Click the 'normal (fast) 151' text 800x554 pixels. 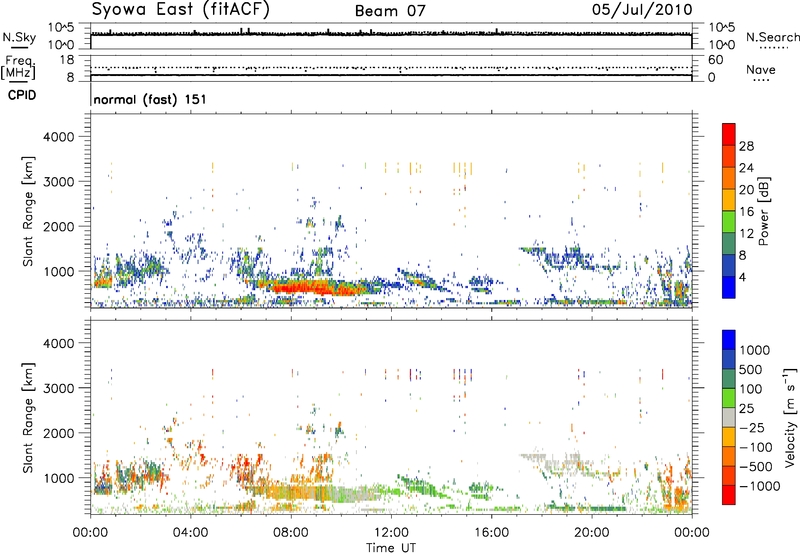[150, 99]
